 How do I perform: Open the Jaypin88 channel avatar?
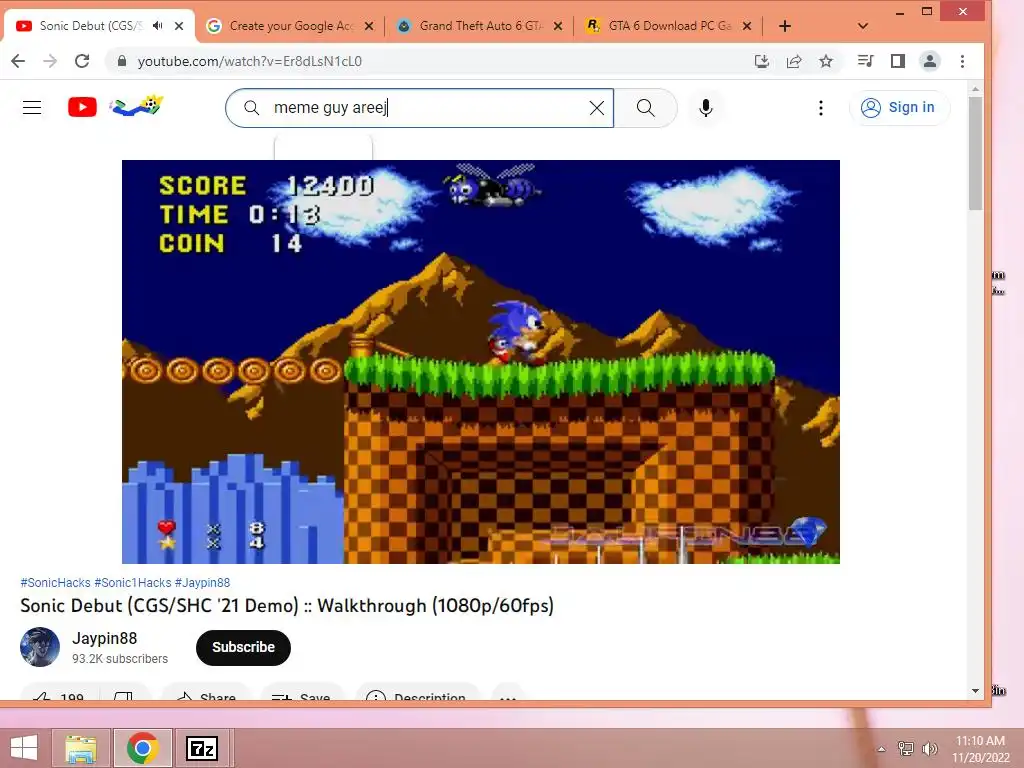coord(40,647)
